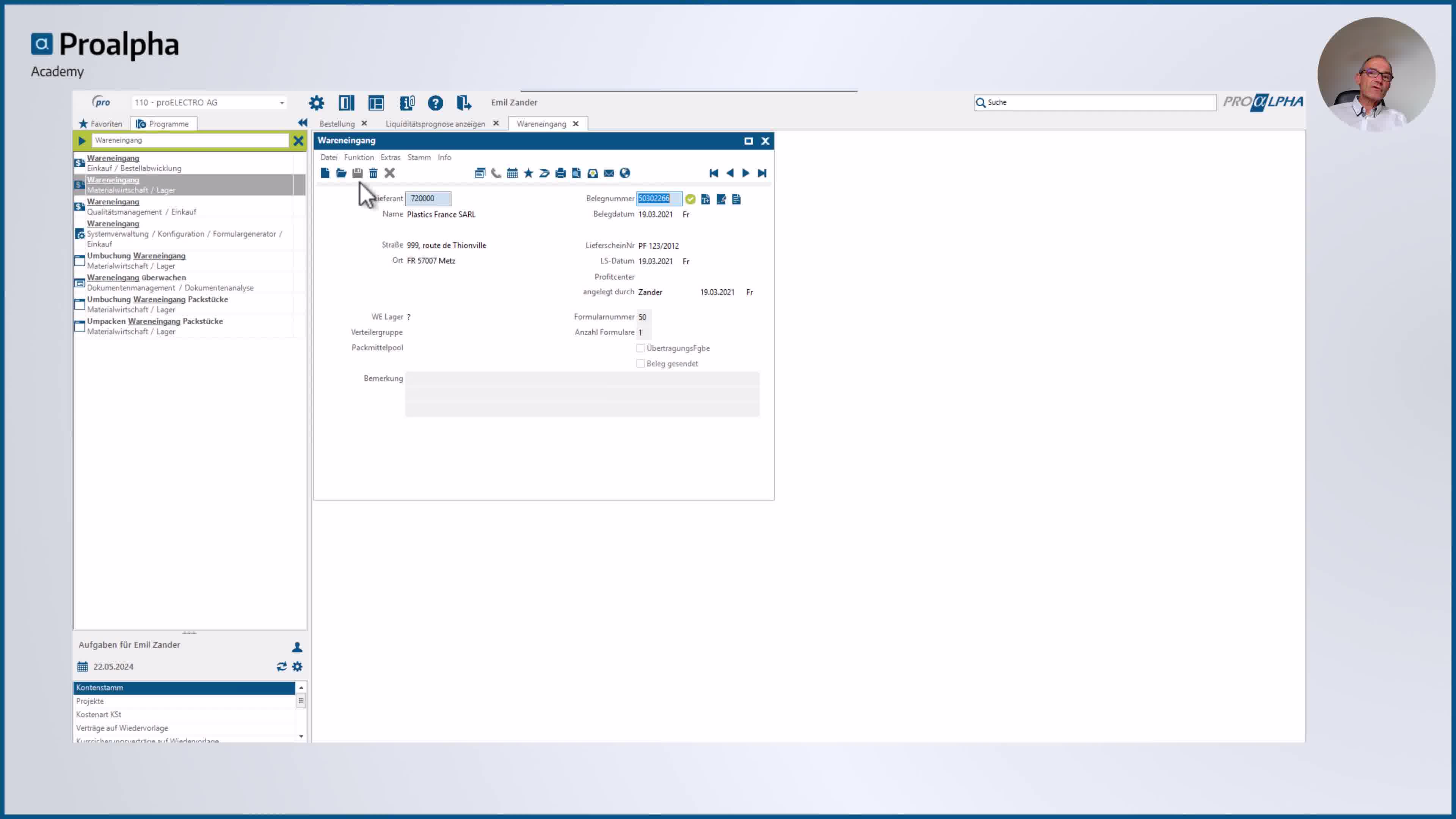Switch to the Liquiditätsprognose anzeigen tab
This screenshot has width=1456, height=819.
[435, 124]
